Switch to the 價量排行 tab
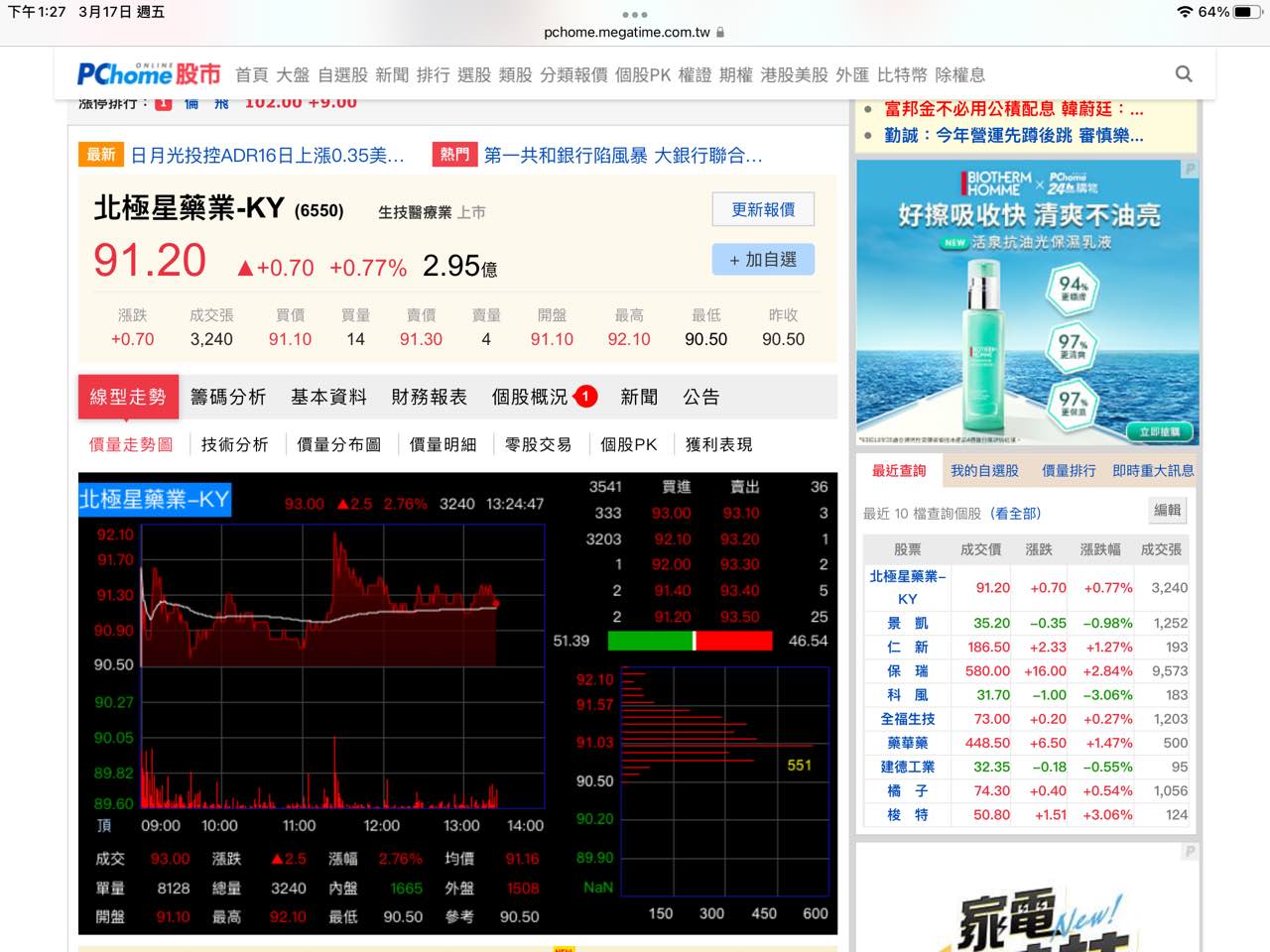 click(x=1071, y=470)
